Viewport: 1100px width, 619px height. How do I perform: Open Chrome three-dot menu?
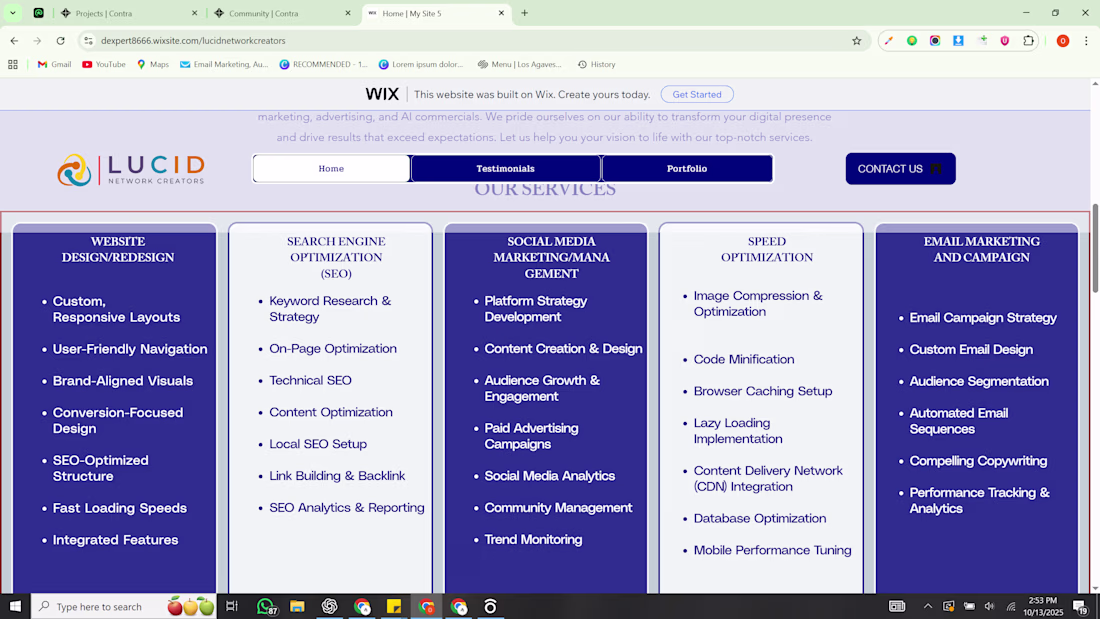point(1086,41)
